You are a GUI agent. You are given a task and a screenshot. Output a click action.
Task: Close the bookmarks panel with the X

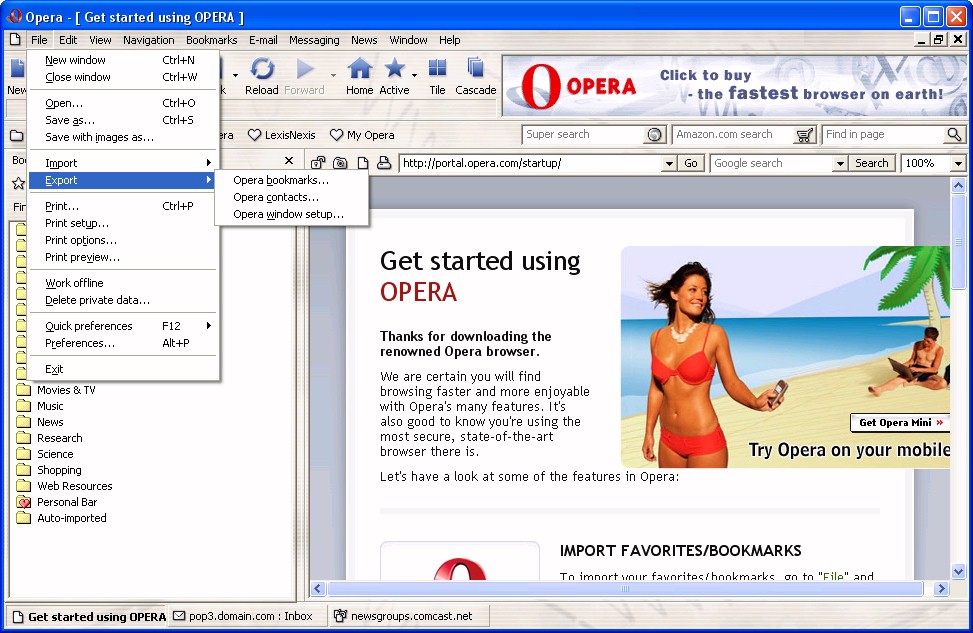(289, 161)
